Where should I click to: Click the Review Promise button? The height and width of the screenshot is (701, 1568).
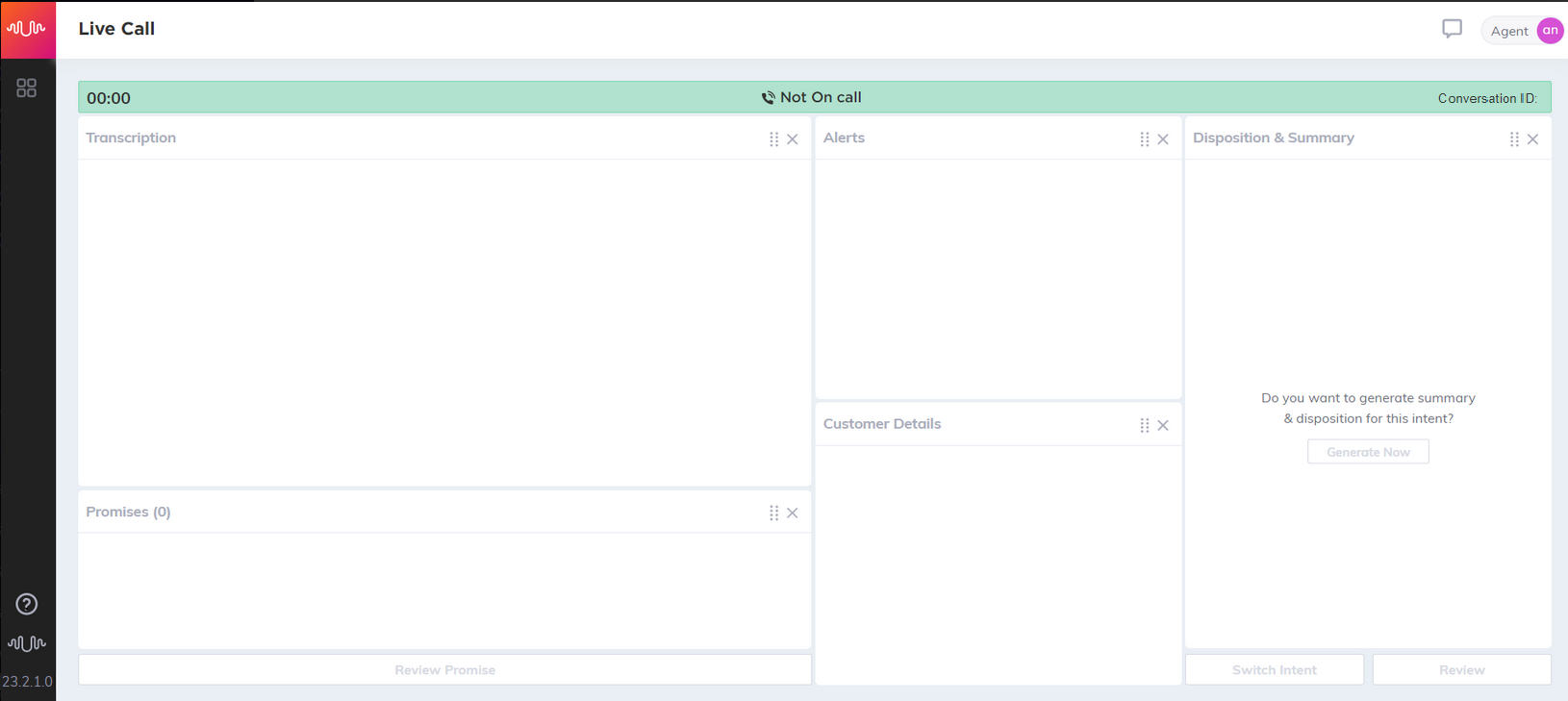[x=444, y=670]
